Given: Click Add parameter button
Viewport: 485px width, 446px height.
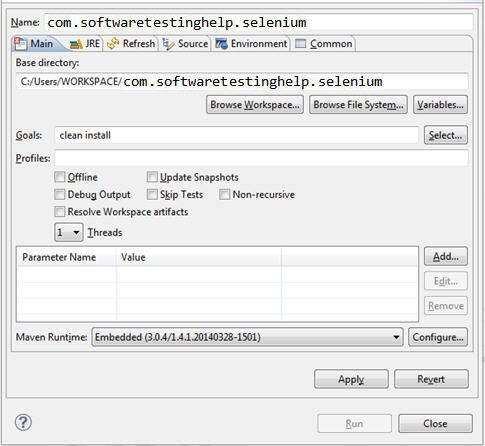Looking at the screenshot, I should click(x=446, y=256).
